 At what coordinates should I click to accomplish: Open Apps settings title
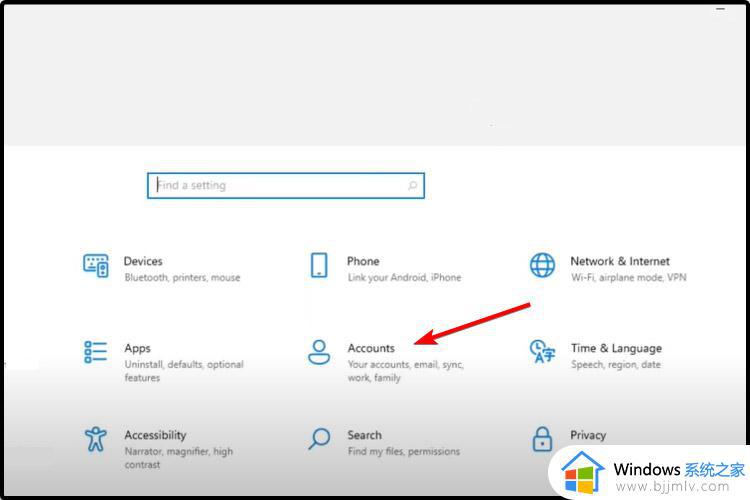[137, 348]
